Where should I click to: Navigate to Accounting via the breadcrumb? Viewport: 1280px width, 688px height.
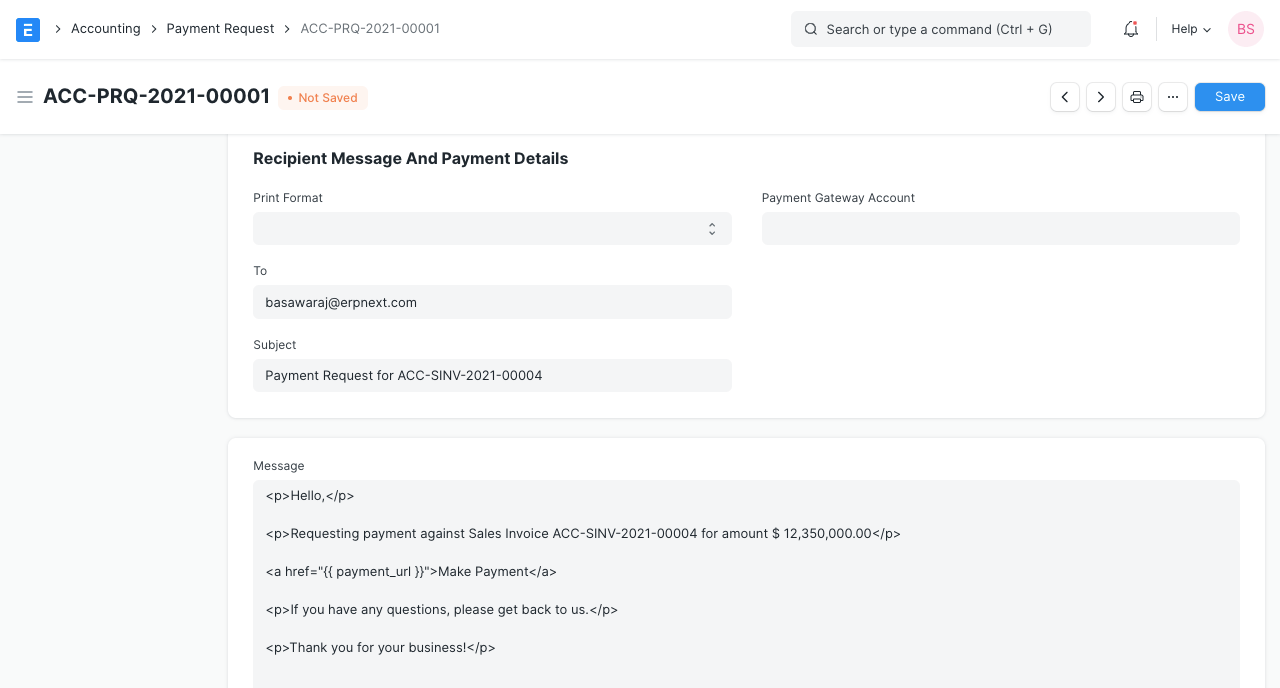(105, 28)
